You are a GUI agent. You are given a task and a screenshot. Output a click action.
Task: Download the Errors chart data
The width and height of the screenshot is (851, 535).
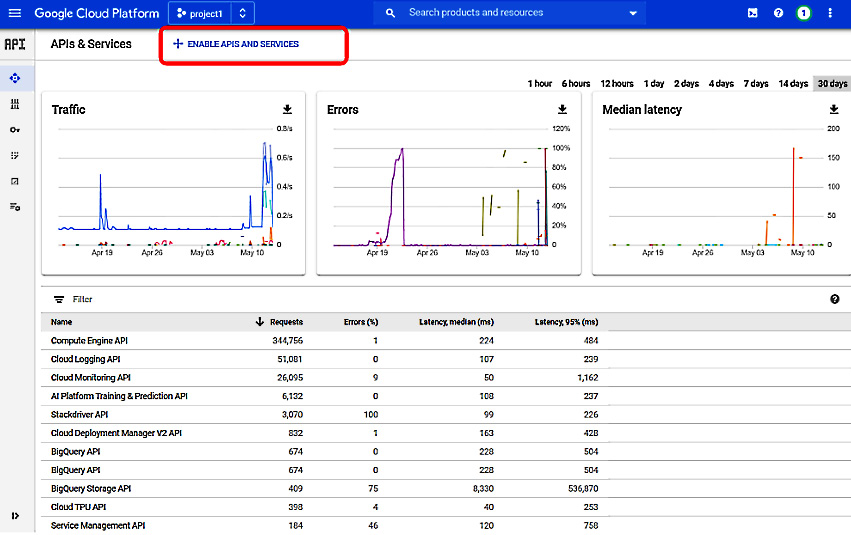coord(562,110)
